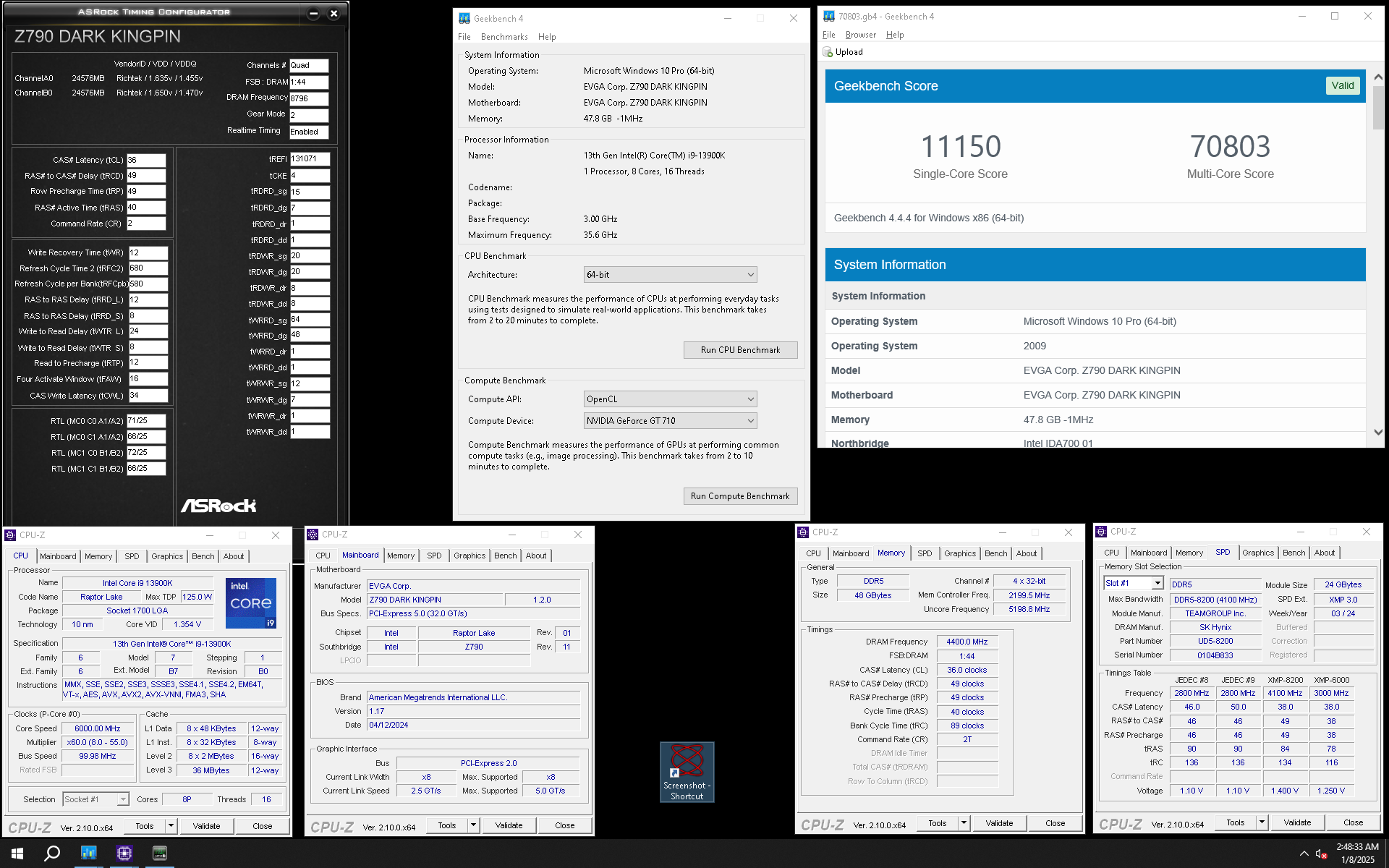Switch to Graphics tab in CPU-Z Mainboard window

[470, 556]
